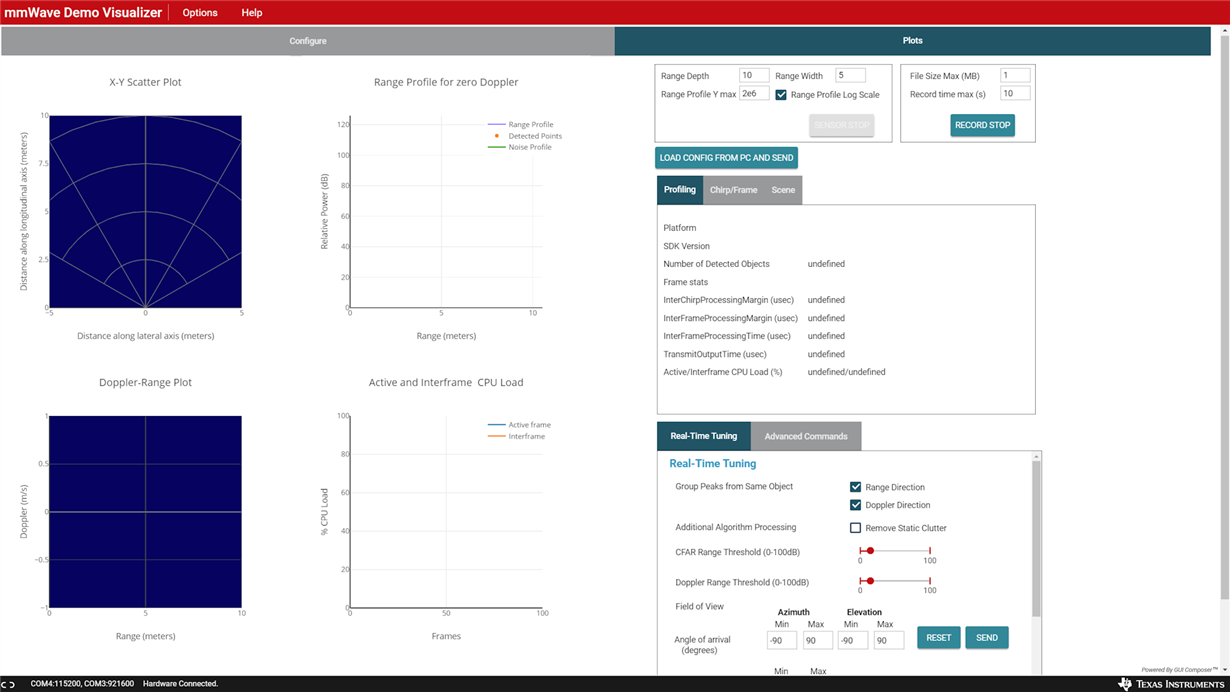
Task: Switch to the Plots tab
Action: [x=912, y=41]
